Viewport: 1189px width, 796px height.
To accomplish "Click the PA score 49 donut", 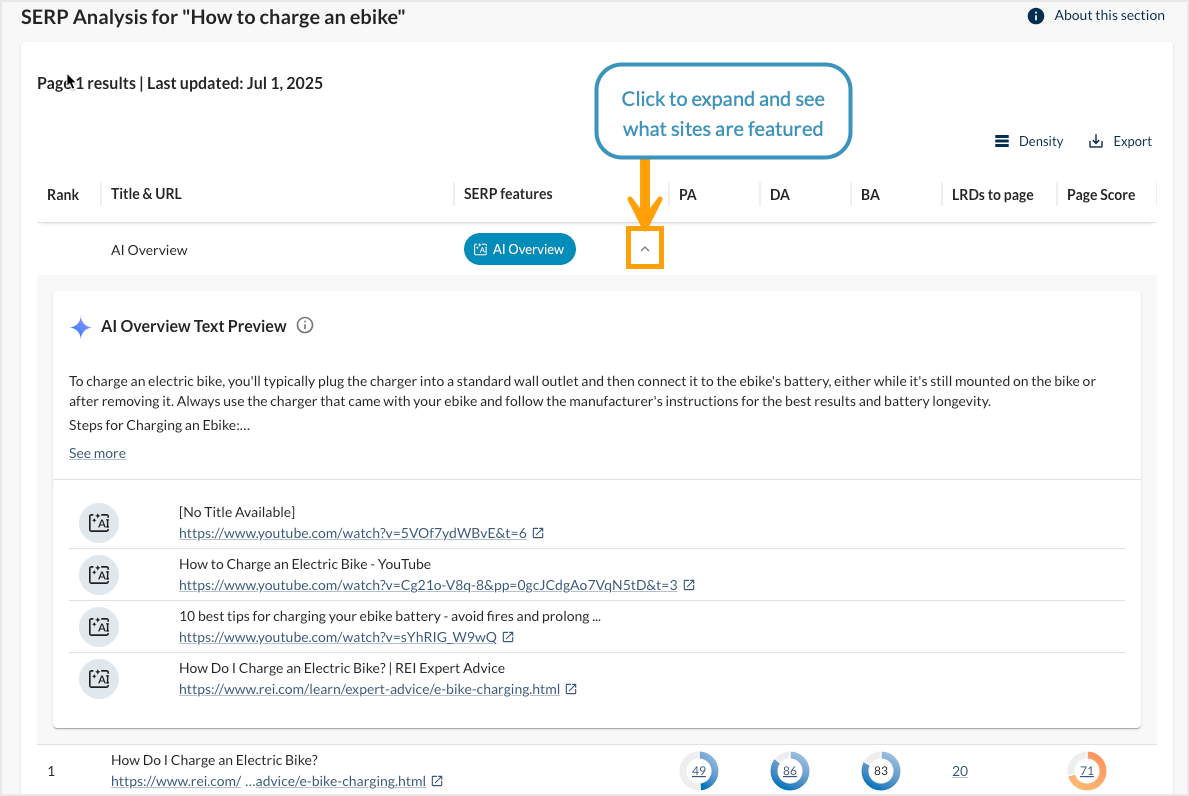I will coord(699,771).
